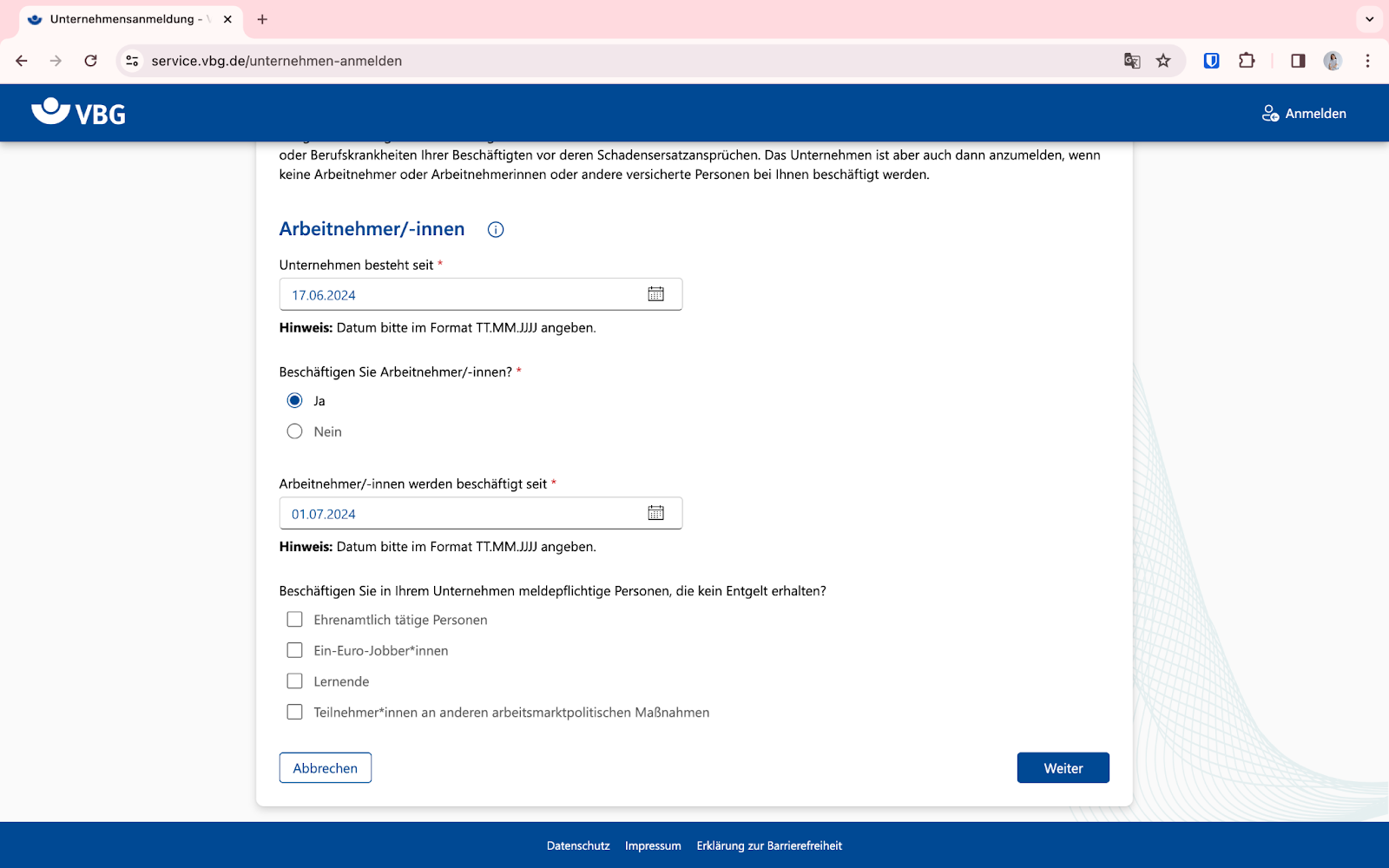Image resolution: width=1389 pixels, height=868 pixels.
Task: Click the 'Unternehmen besteht seit' label
Action: (356, 266)
